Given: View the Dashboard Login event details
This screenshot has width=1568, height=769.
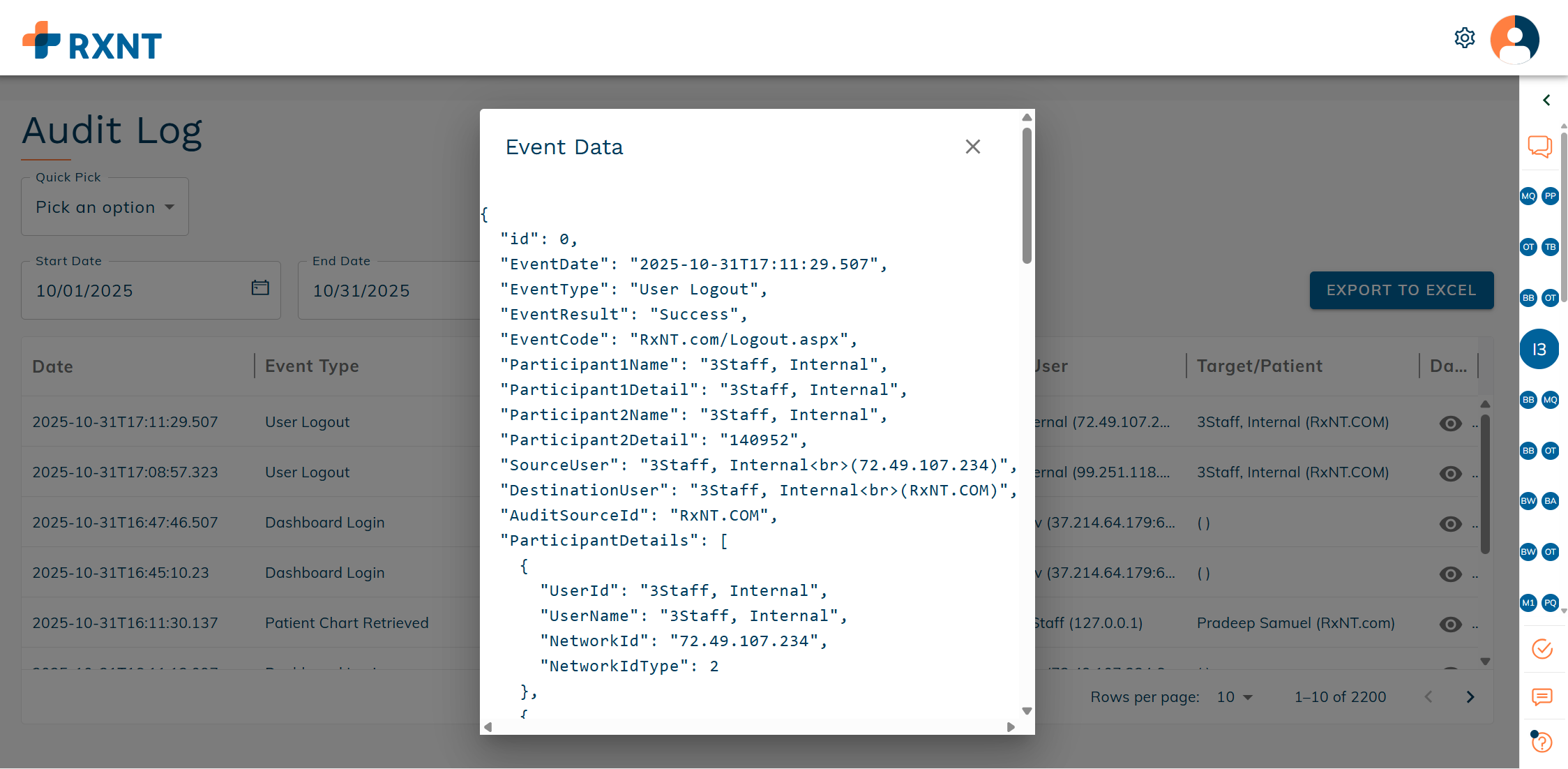Looking at the screenshot, I should (x=1450, y=524).
